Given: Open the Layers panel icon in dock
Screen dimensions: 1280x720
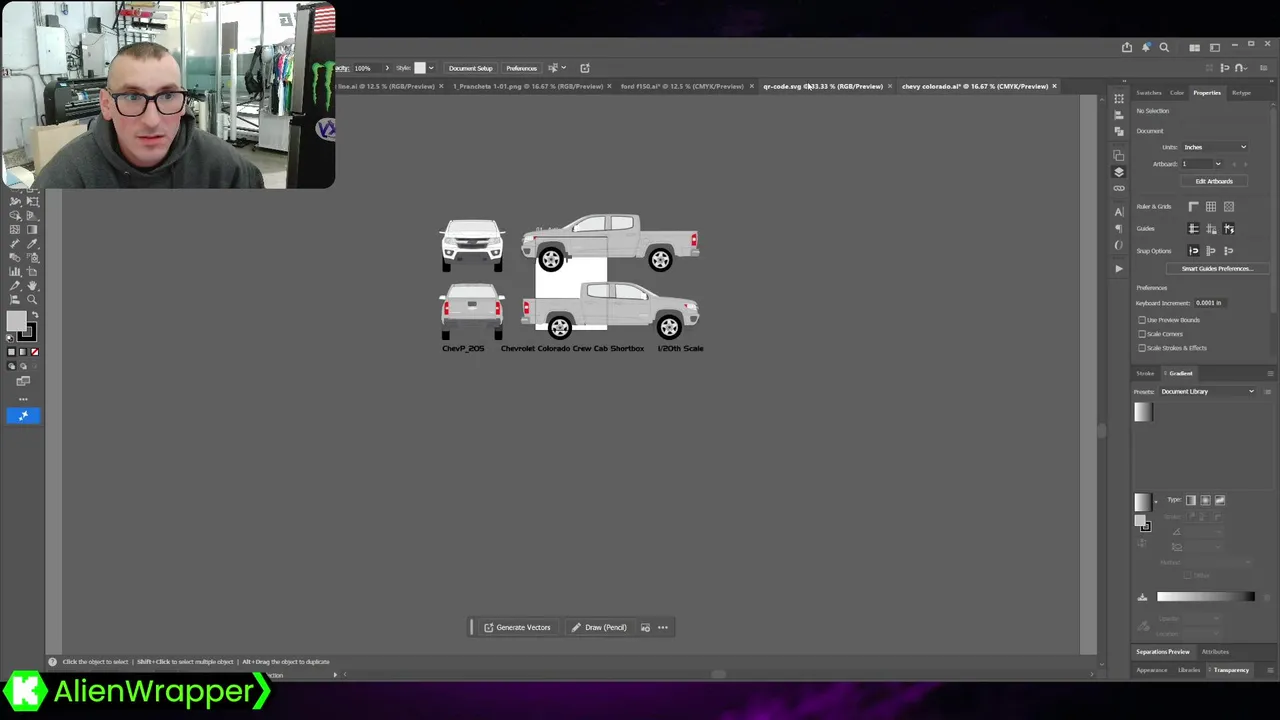Looking at the screenshot, I should (1119, 172).
